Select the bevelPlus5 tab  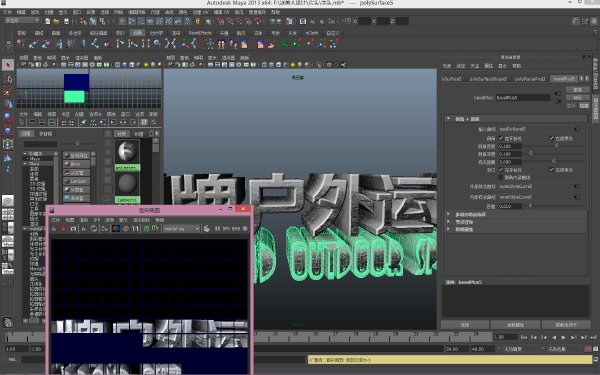(x=564, y=79)
